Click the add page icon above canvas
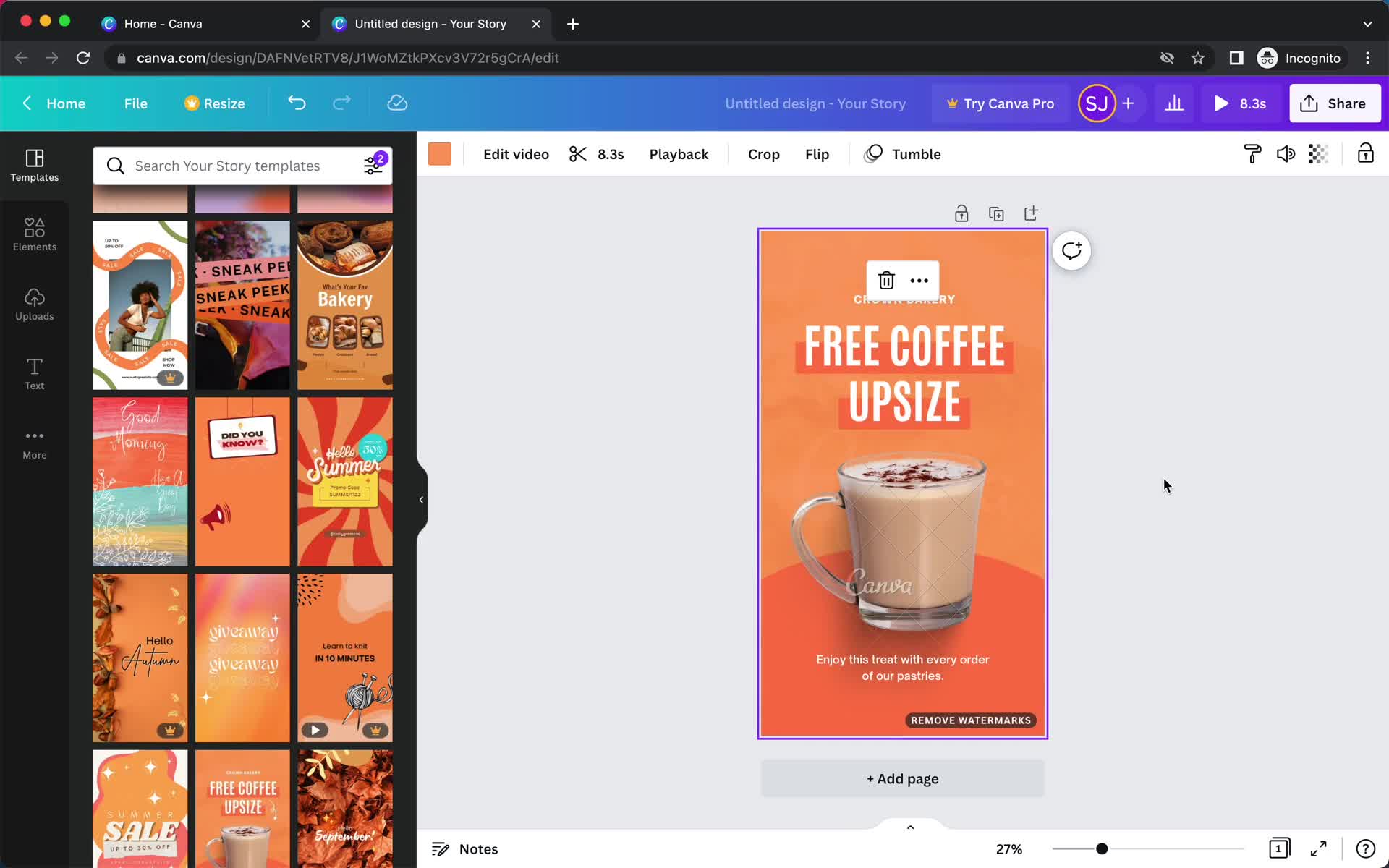Image resolution: width=1389 pixels, height=868 pixels. (1031, 213)
